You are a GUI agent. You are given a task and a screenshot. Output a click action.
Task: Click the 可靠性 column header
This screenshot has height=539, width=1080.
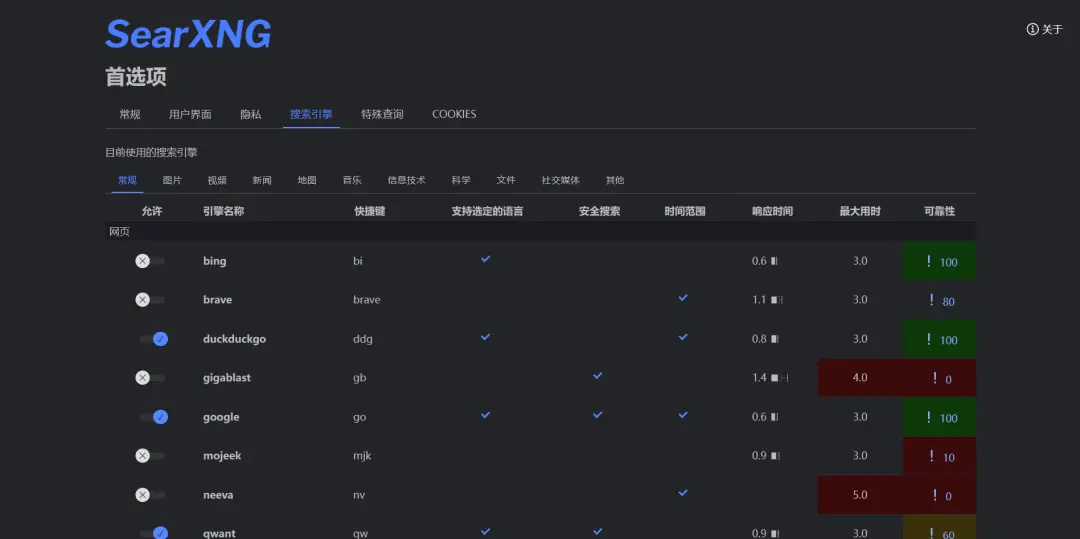939,211
